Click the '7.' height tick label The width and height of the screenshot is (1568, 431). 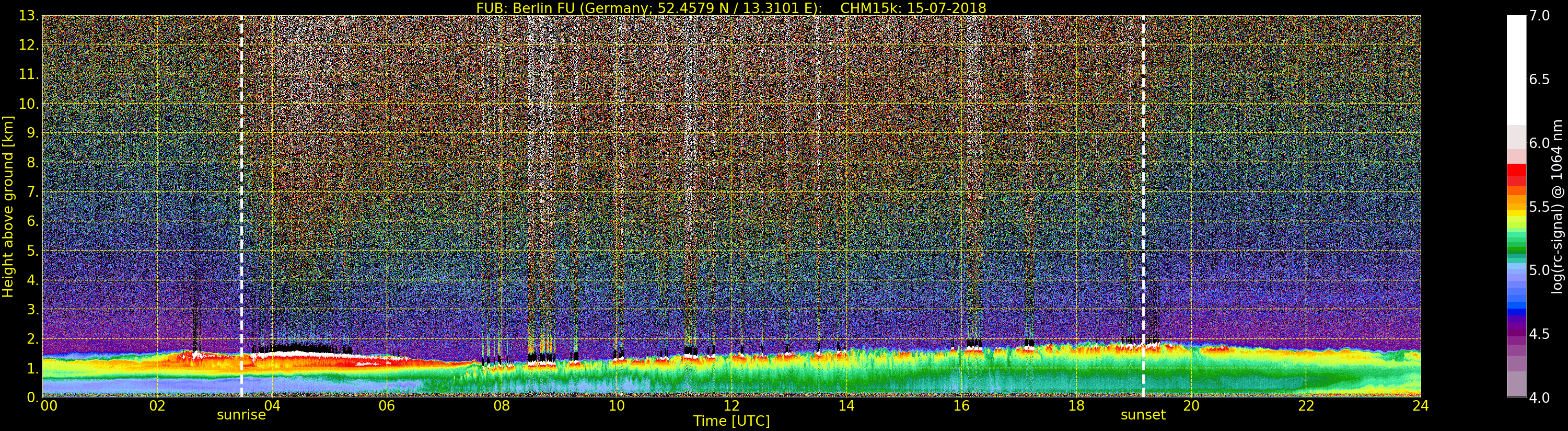click(33, 192)
